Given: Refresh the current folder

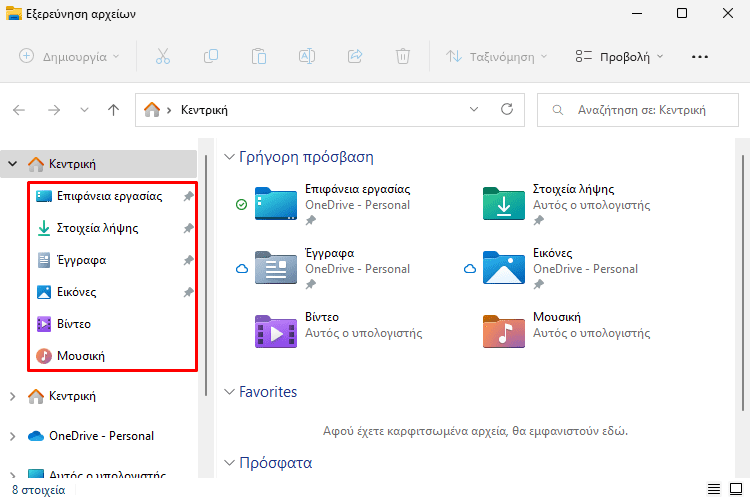Looking at the screenshot, I should [x=507, y=110].
